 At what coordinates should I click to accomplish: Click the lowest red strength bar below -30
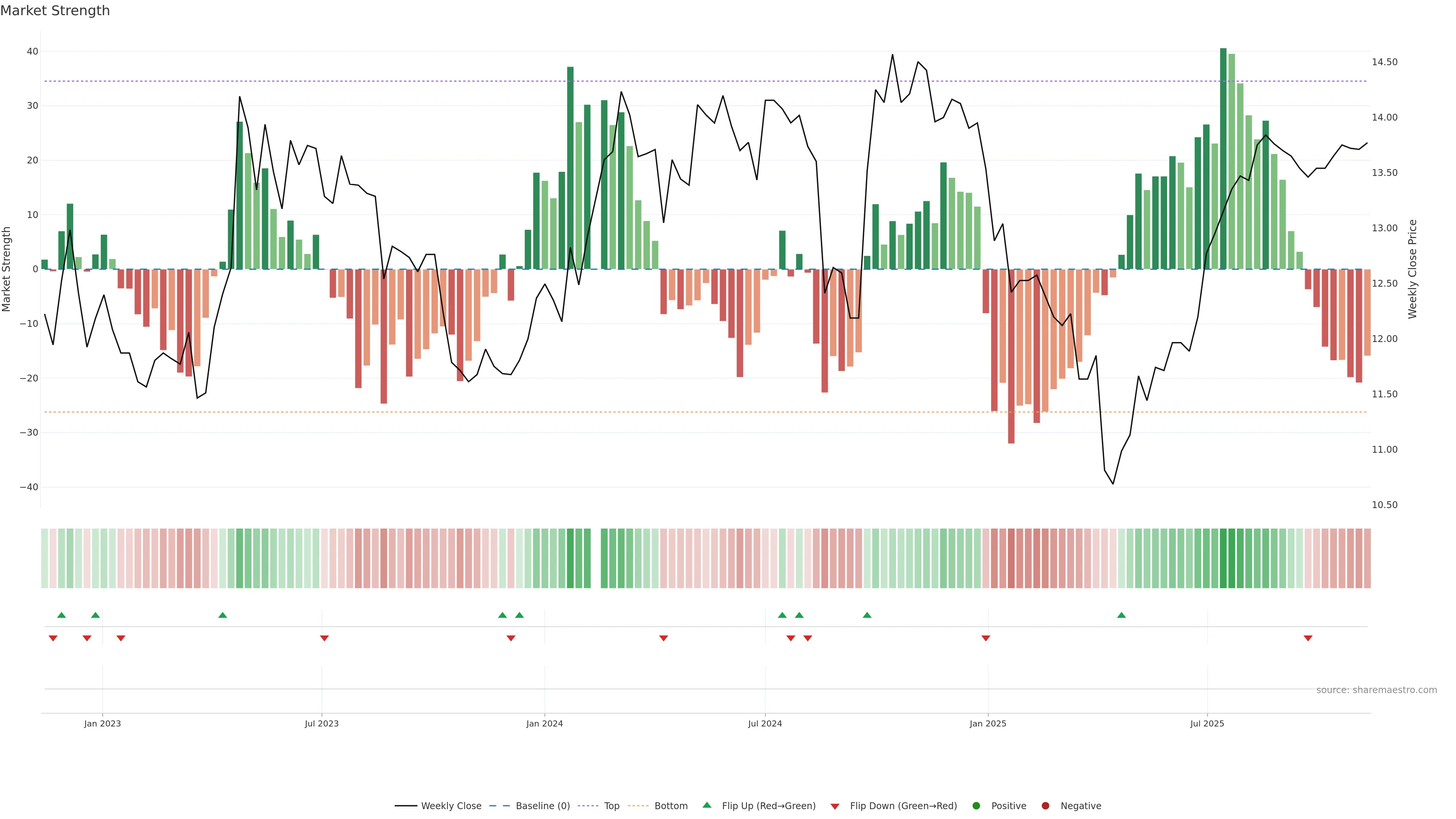tap(1011, 356)
